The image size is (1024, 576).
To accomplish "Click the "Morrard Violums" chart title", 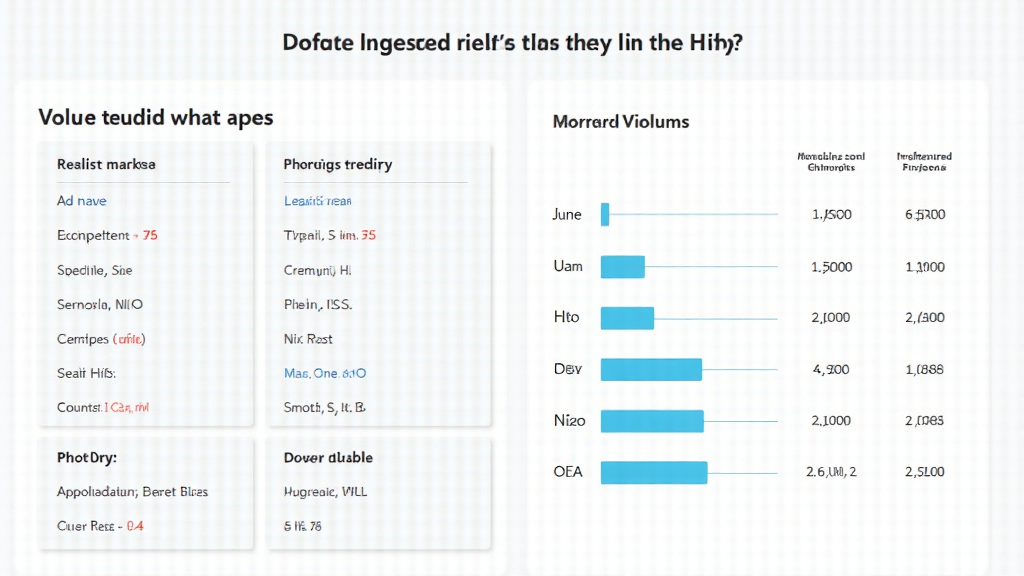I will click(x=620, y=122).
